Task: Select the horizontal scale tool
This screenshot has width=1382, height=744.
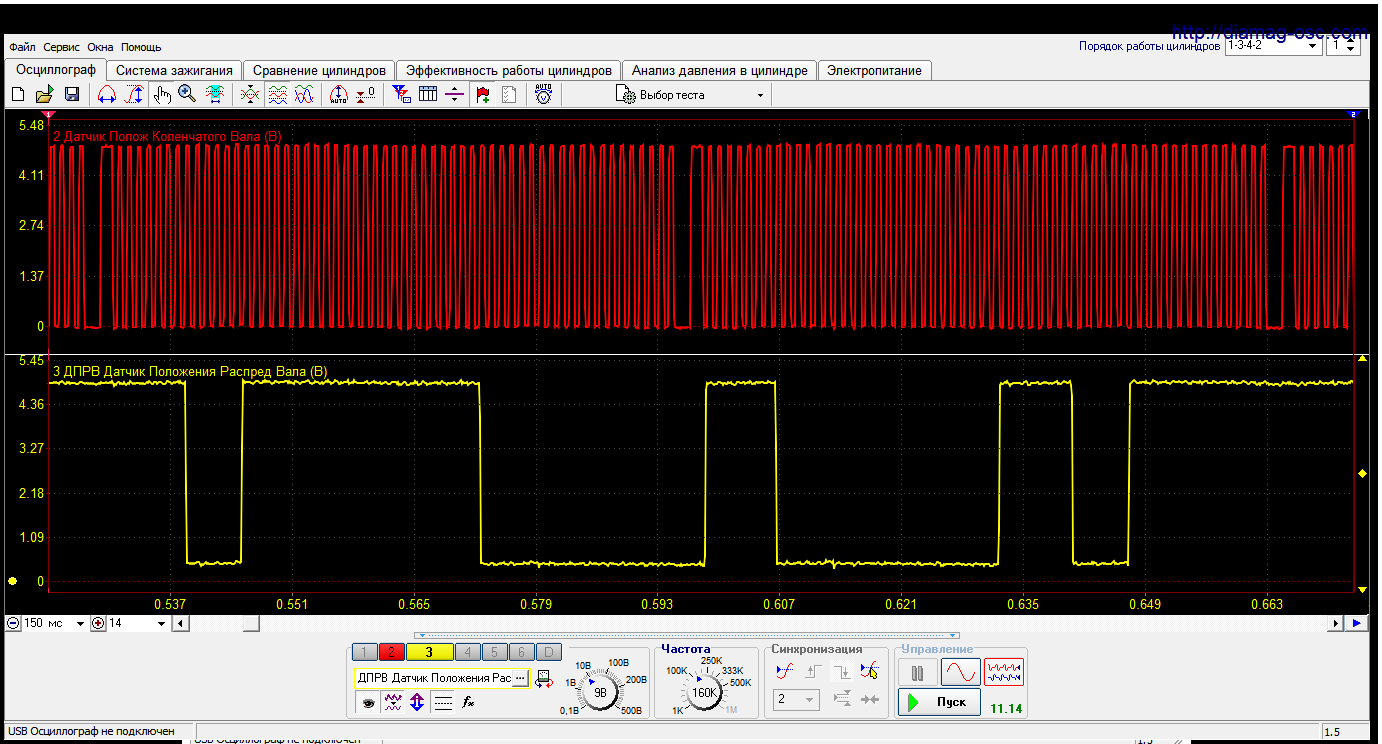Action: 106,94
